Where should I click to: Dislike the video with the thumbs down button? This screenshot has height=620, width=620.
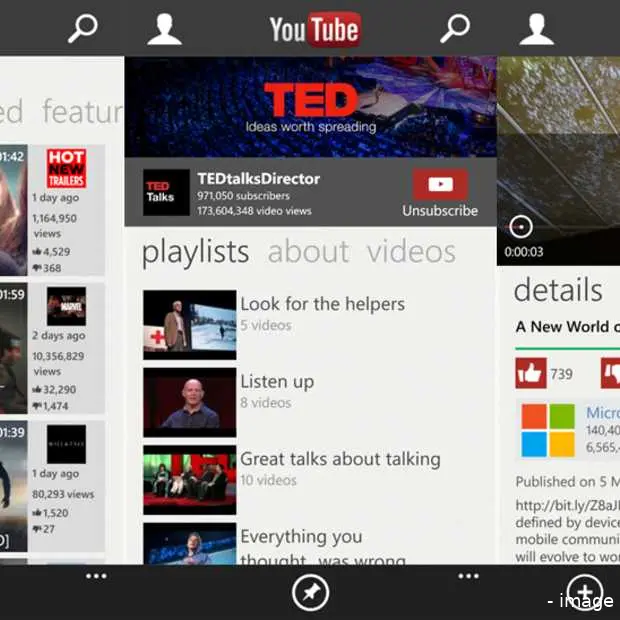[x=611, y=373]
